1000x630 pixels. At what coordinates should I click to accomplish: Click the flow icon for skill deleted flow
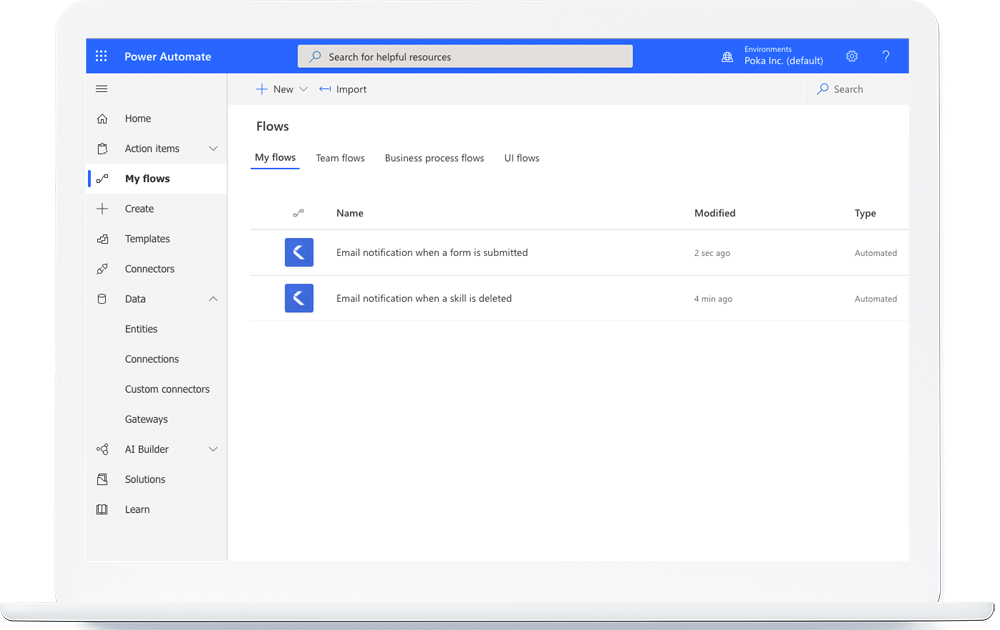[299, 298]
